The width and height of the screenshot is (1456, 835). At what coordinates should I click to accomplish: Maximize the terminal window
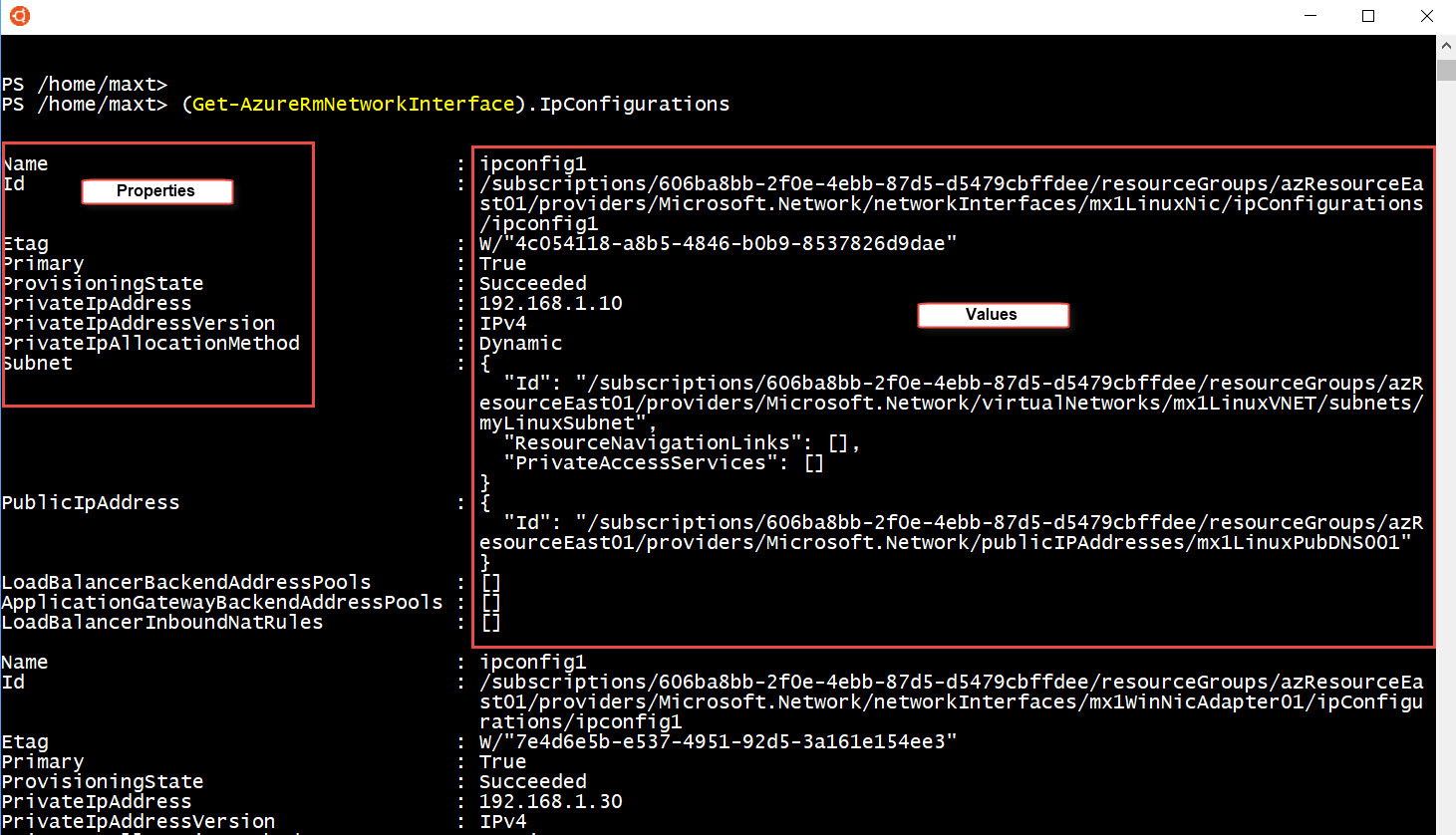tap(1368, 16)
